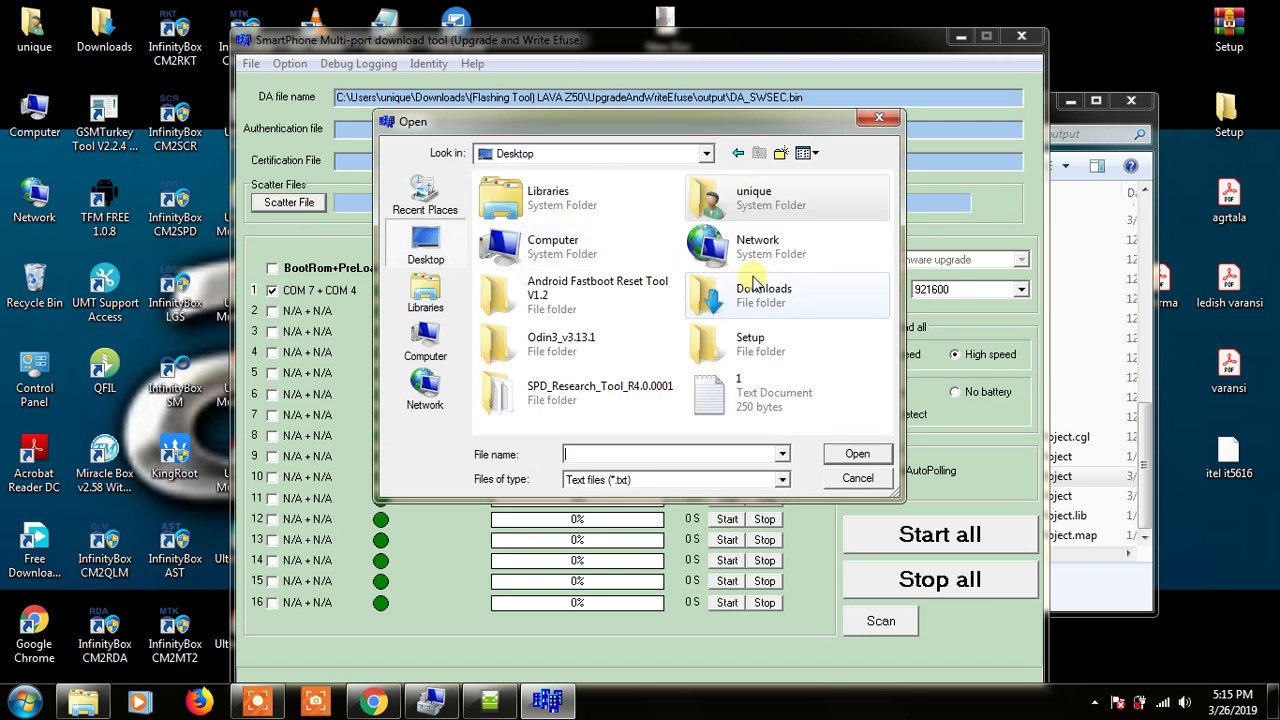The height and width of the screenshot is (720, 1280).
Task: Open Firefox from the taskbar
Action: tap(199, 702)
